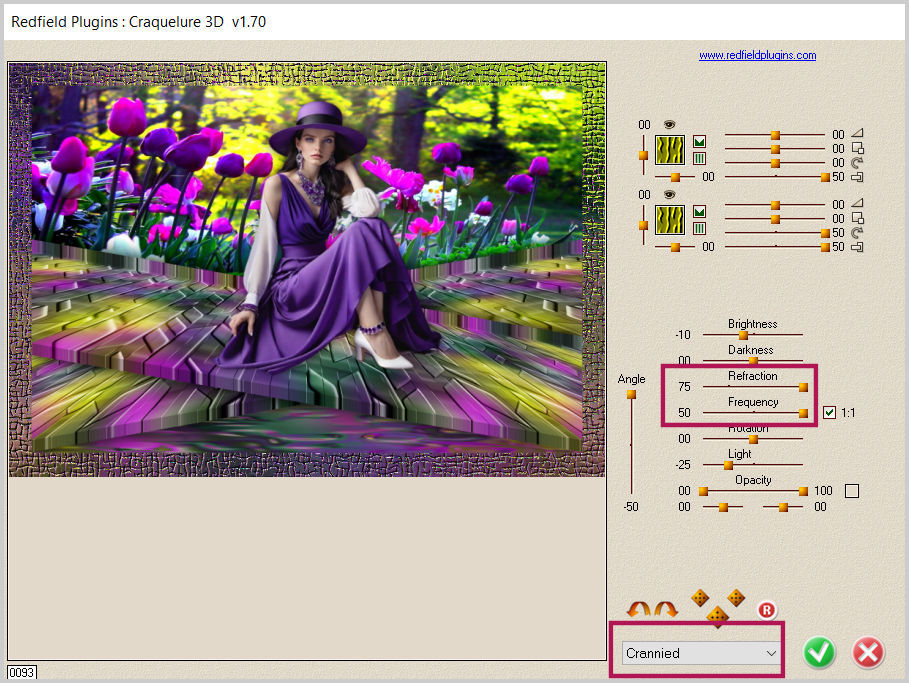909x683 pixels.
Task: Toggle the eye icon of lower texture layer
Action: click(670, 195)
